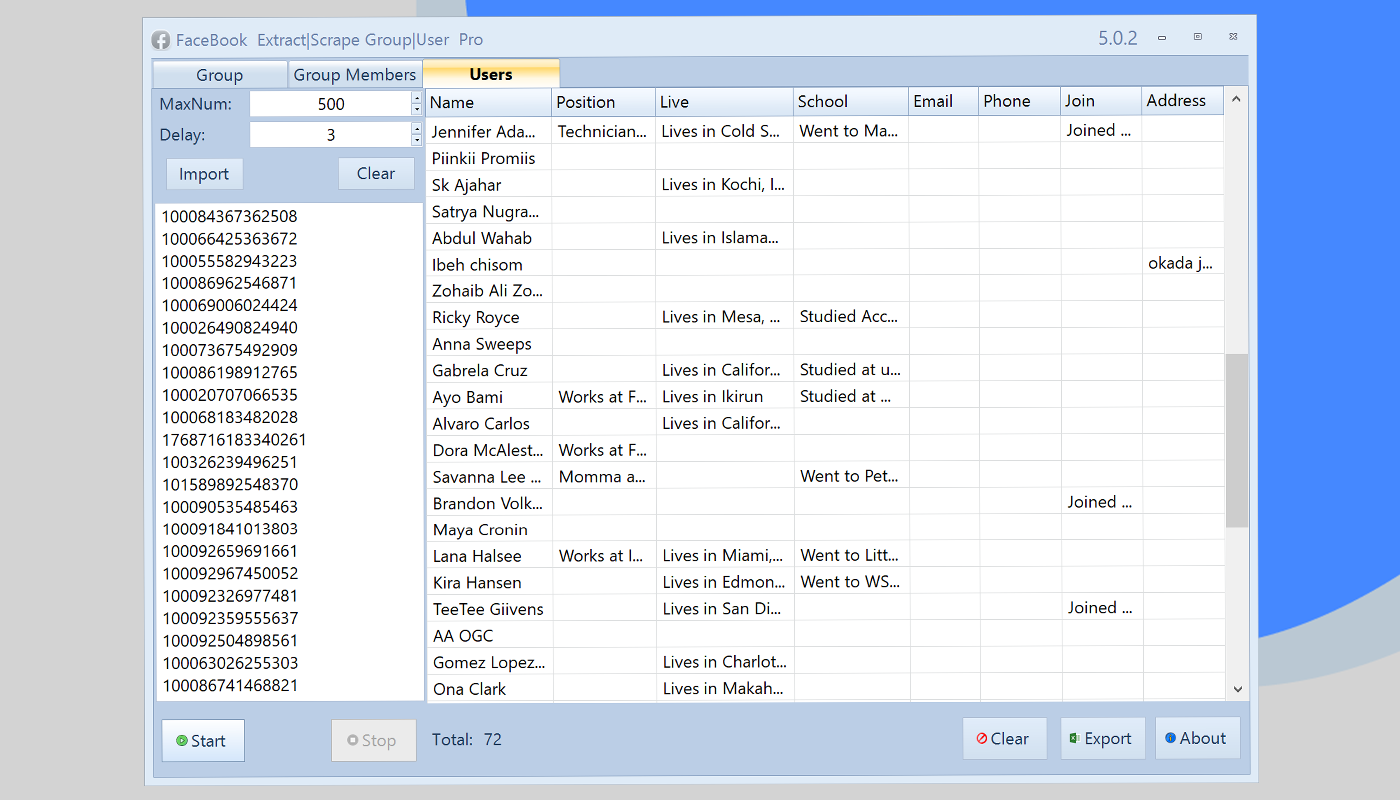
Task: Select ID 100092967450052 in the list
Action: point(230,573)
